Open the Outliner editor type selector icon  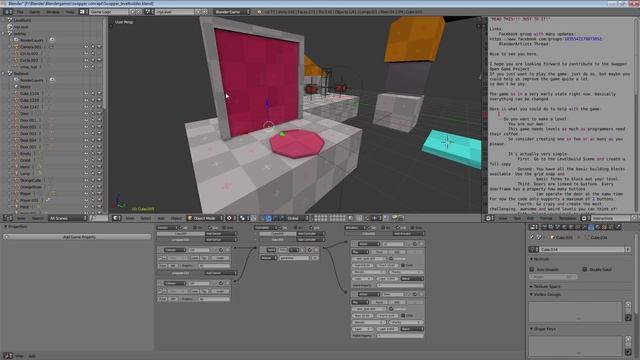tap(7, 218)
